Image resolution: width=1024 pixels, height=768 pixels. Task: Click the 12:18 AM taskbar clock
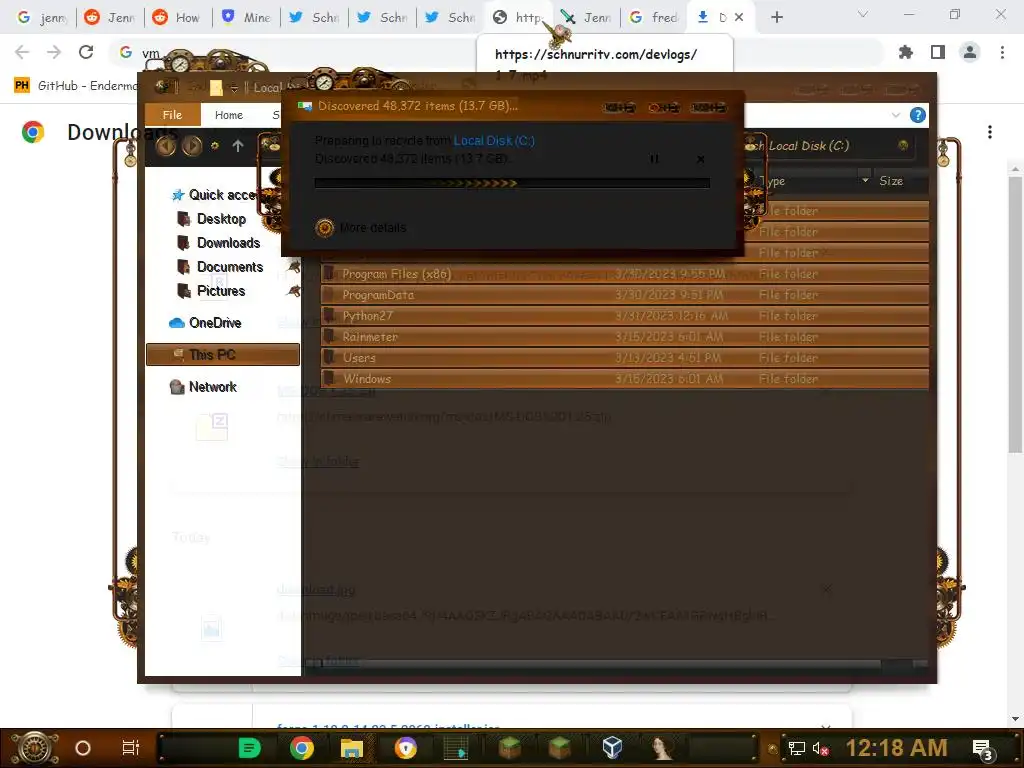896,748
